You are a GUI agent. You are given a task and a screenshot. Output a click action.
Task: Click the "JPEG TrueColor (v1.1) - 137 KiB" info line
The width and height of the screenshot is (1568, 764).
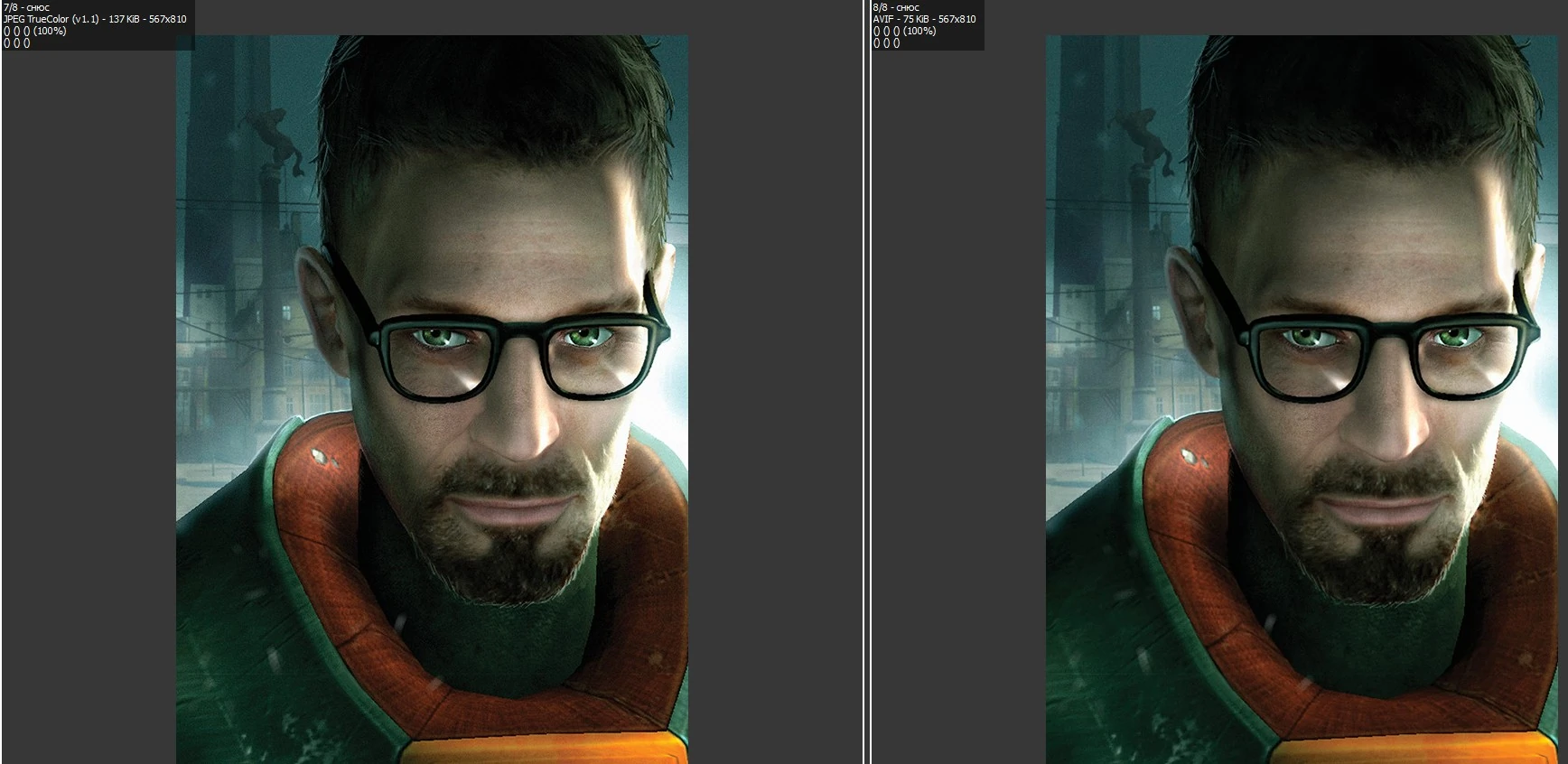point(95,19)
